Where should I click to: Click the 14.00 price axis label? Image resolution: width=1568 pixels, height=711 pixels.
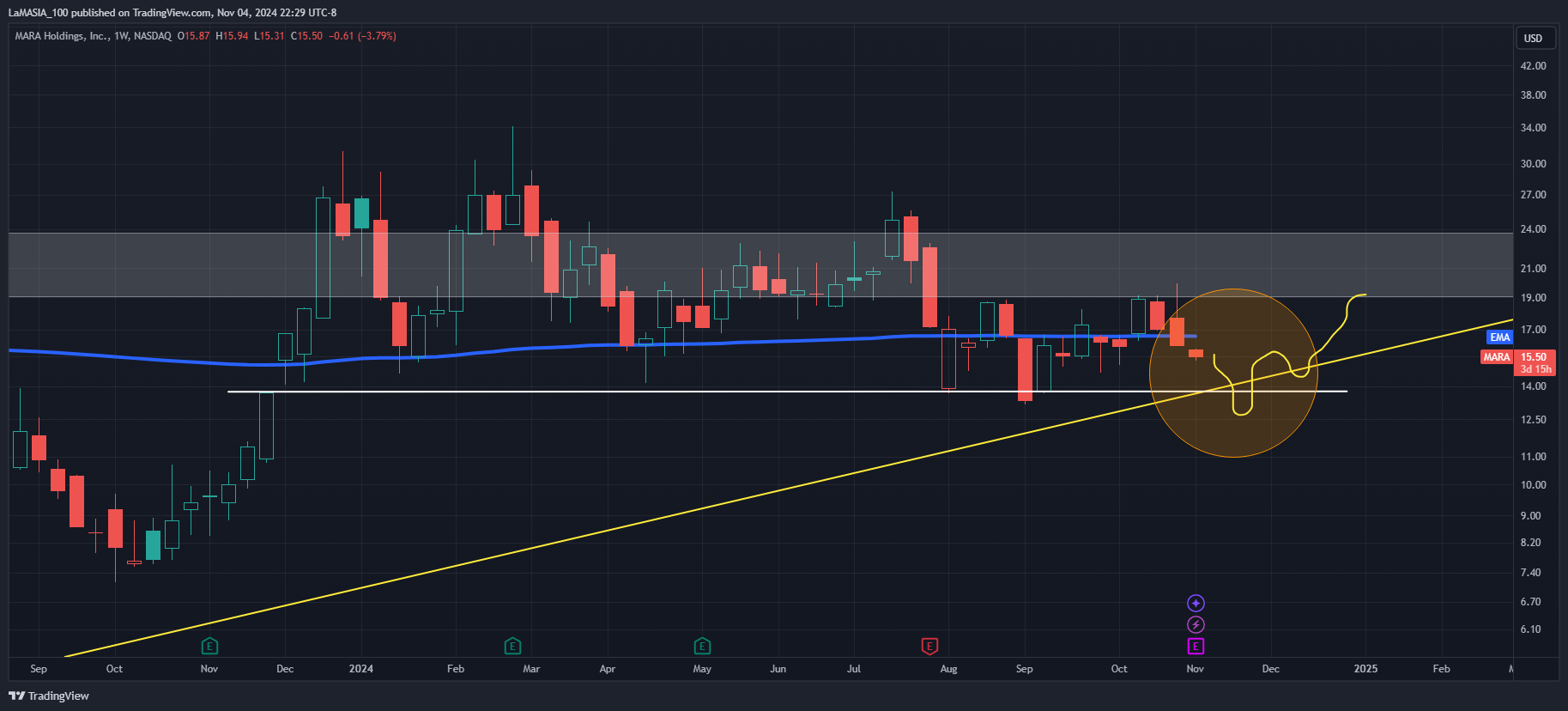click(x=1533, y=386)
